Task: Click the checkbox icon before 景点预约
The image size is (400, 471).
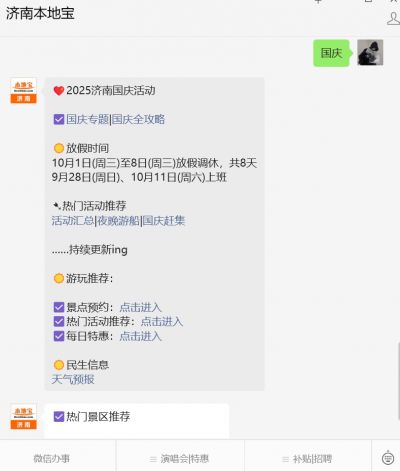Action: [59, 307]
